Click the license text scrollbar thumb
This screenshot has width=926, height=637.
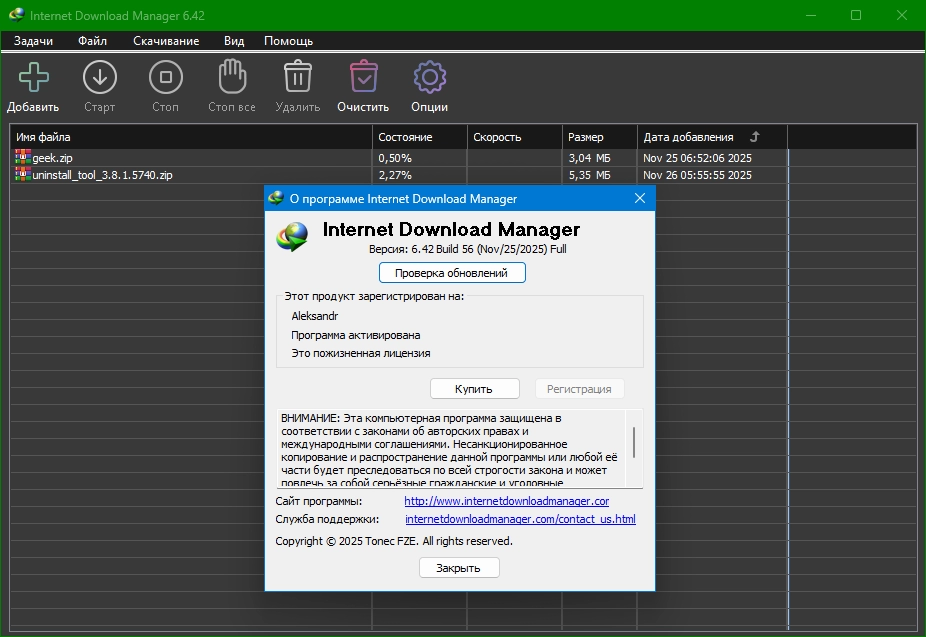pyautogui.click(x=634, y=441)
